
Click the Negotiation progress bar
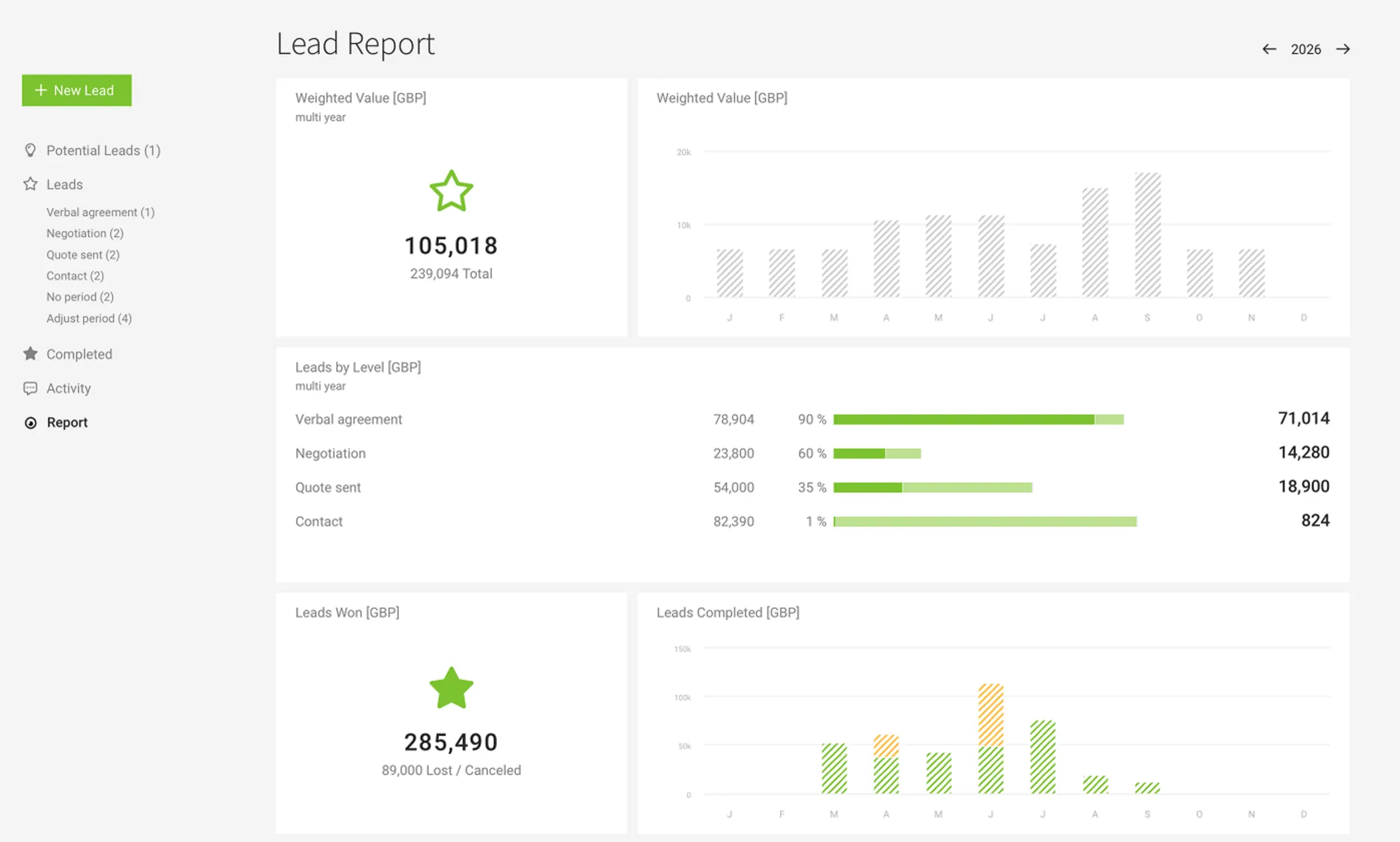877,454
